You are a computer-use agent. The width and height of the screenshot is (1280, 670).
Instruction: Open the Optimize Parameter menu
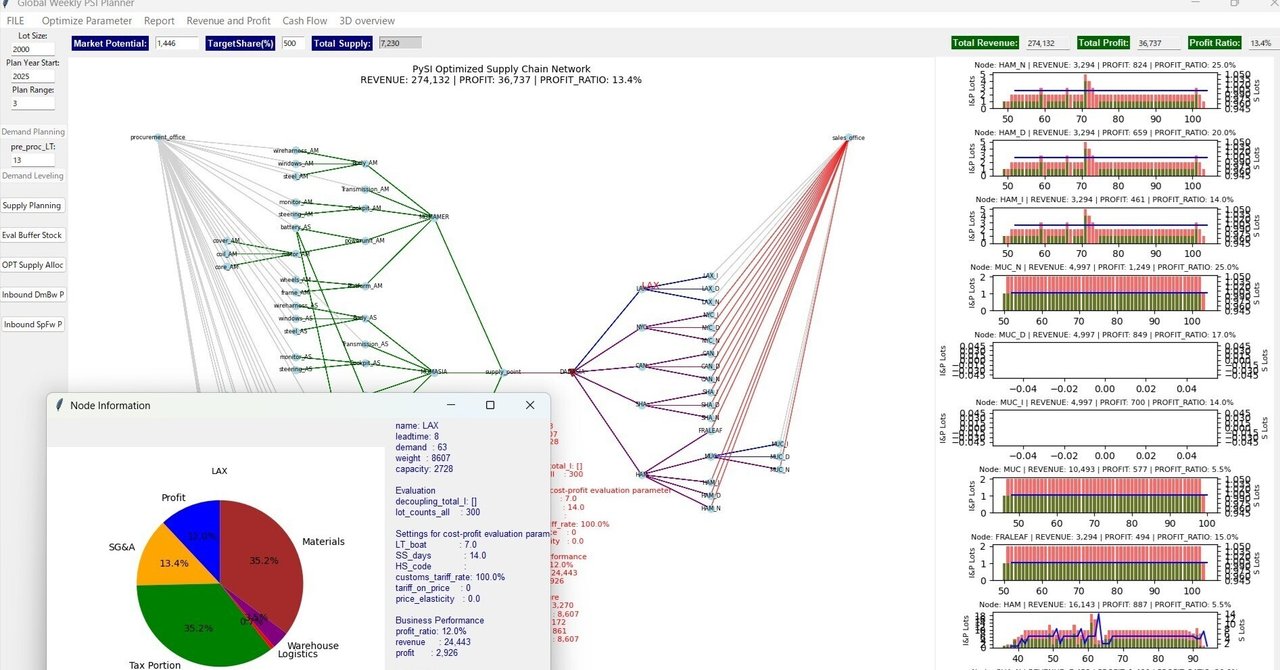[x=86, y=20]
